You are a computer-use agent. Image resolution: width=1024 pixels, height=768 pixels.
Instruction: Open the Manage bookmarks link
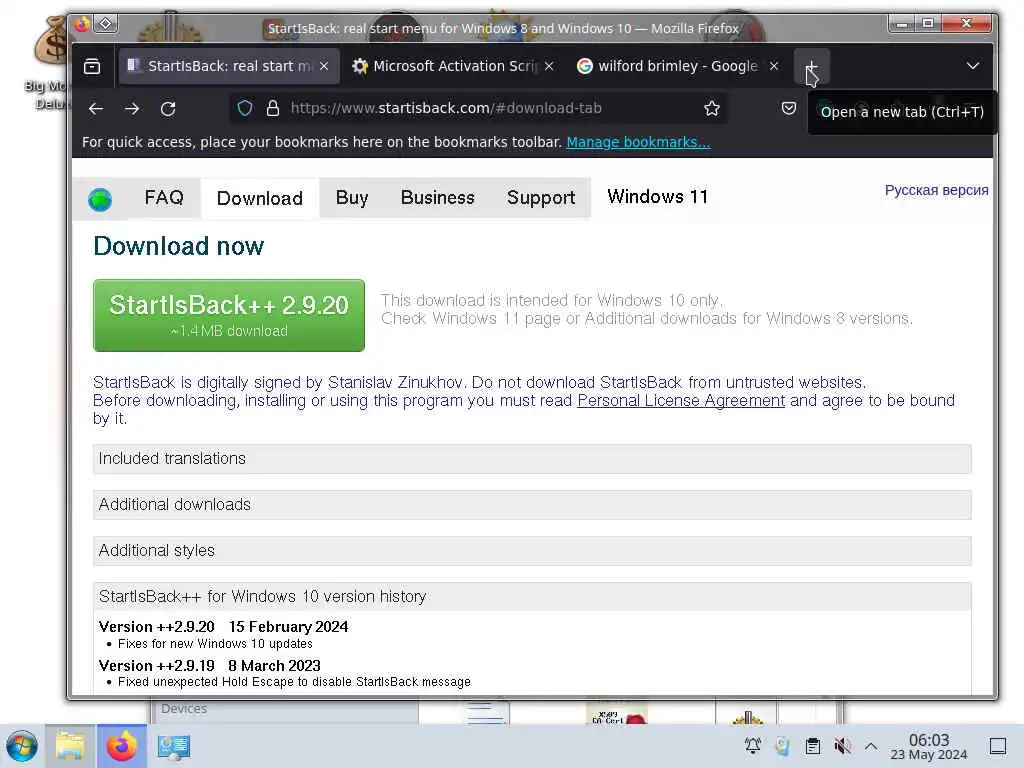tap(638, 142)
